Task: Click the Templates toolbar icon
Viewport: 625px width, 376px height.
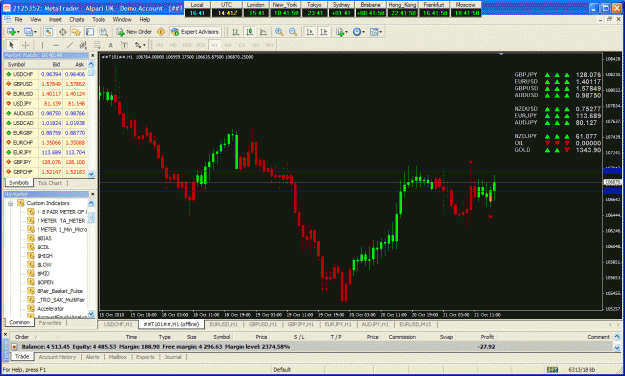Action: tap(373, 32)
